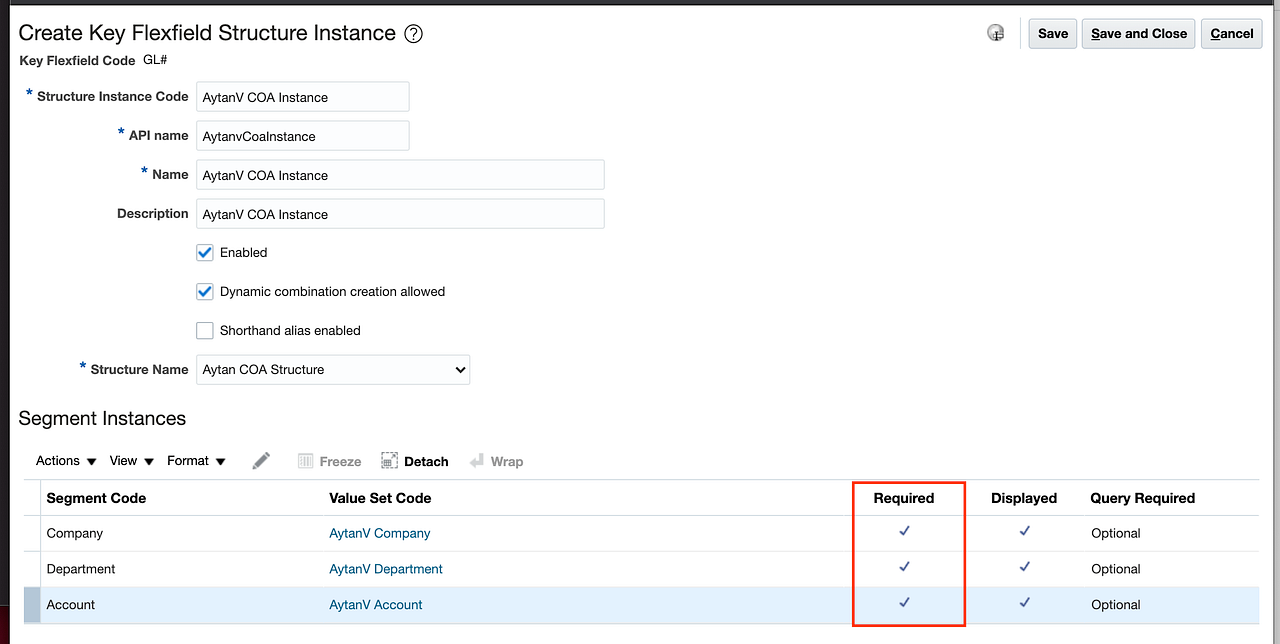1280x644 pixels.
Task: Uncheck Dynamic combination creation allowed
Action: (204, 291)
